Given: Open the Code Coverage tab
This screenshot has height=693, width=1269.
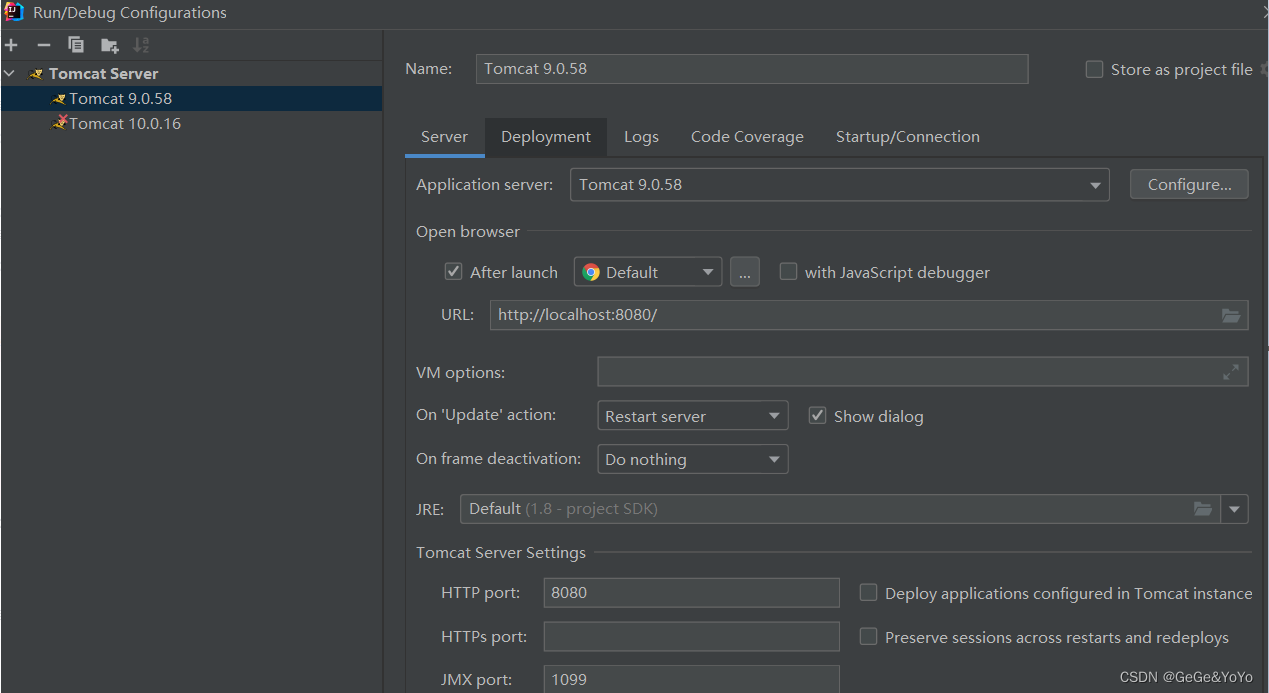Looking at the screenshot, I should (x=747, y=137).
